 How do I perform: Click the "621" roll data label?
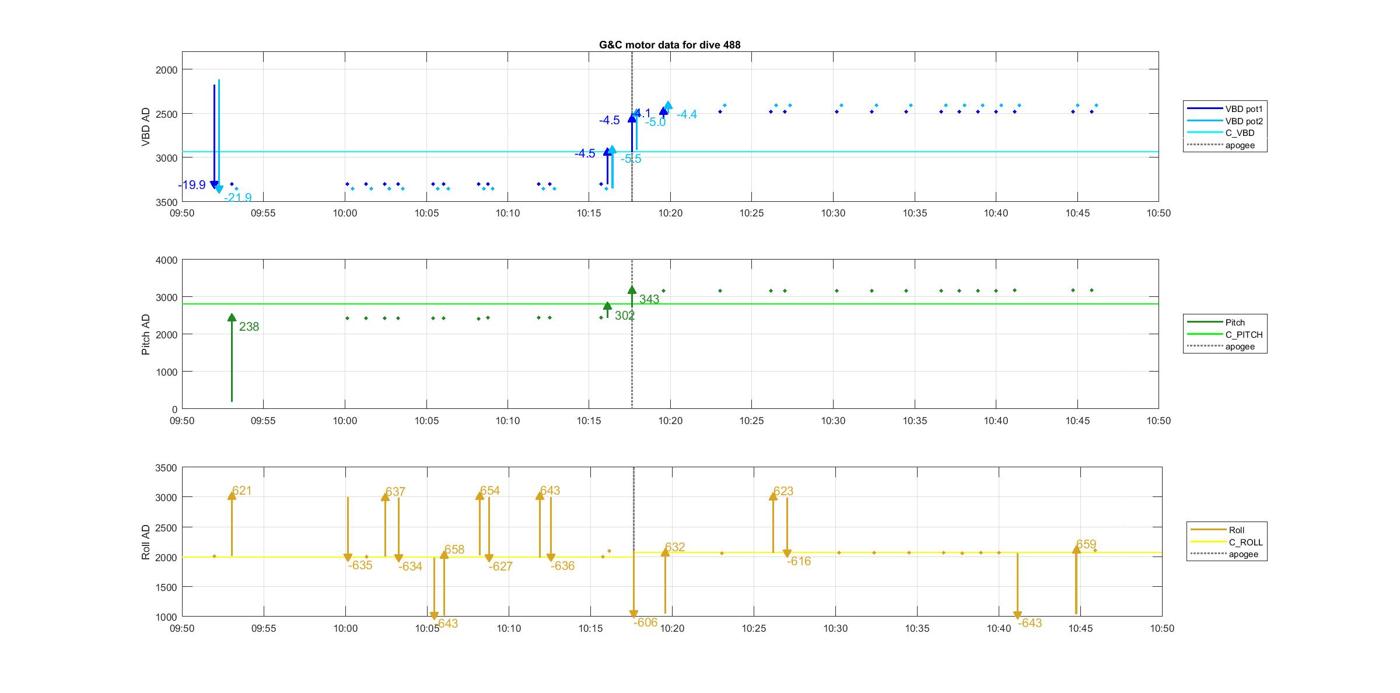pyautogui.click(x=242, y=491)
